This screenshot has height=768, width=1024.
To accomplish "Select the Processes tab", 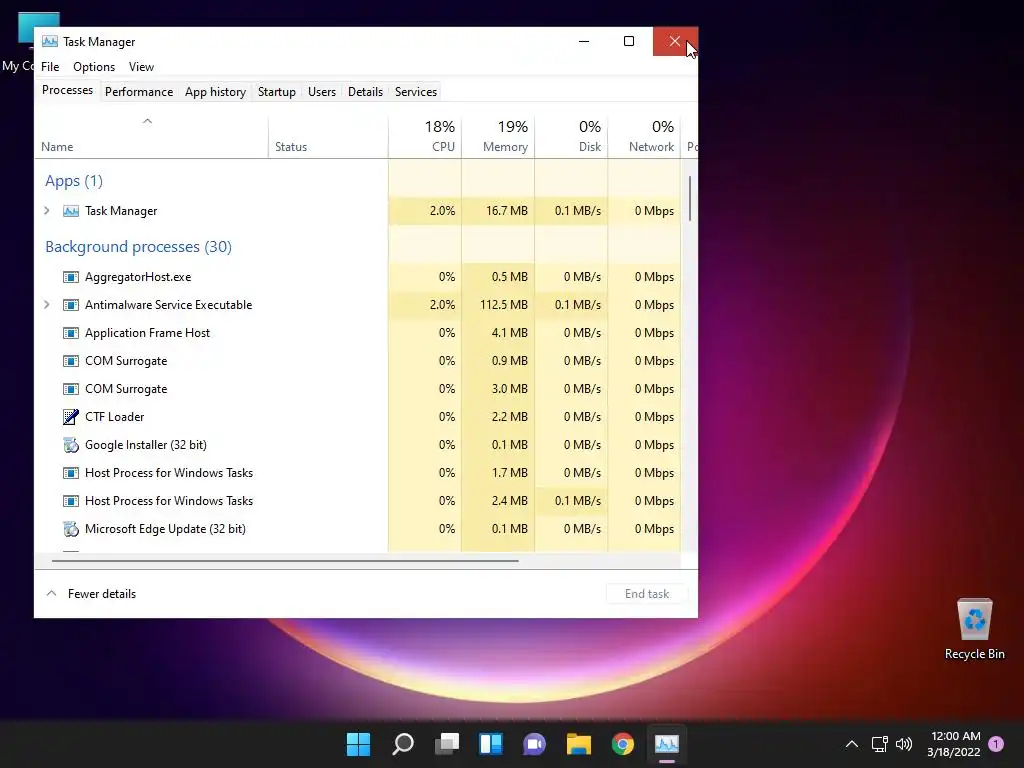I will click(67, 90).
